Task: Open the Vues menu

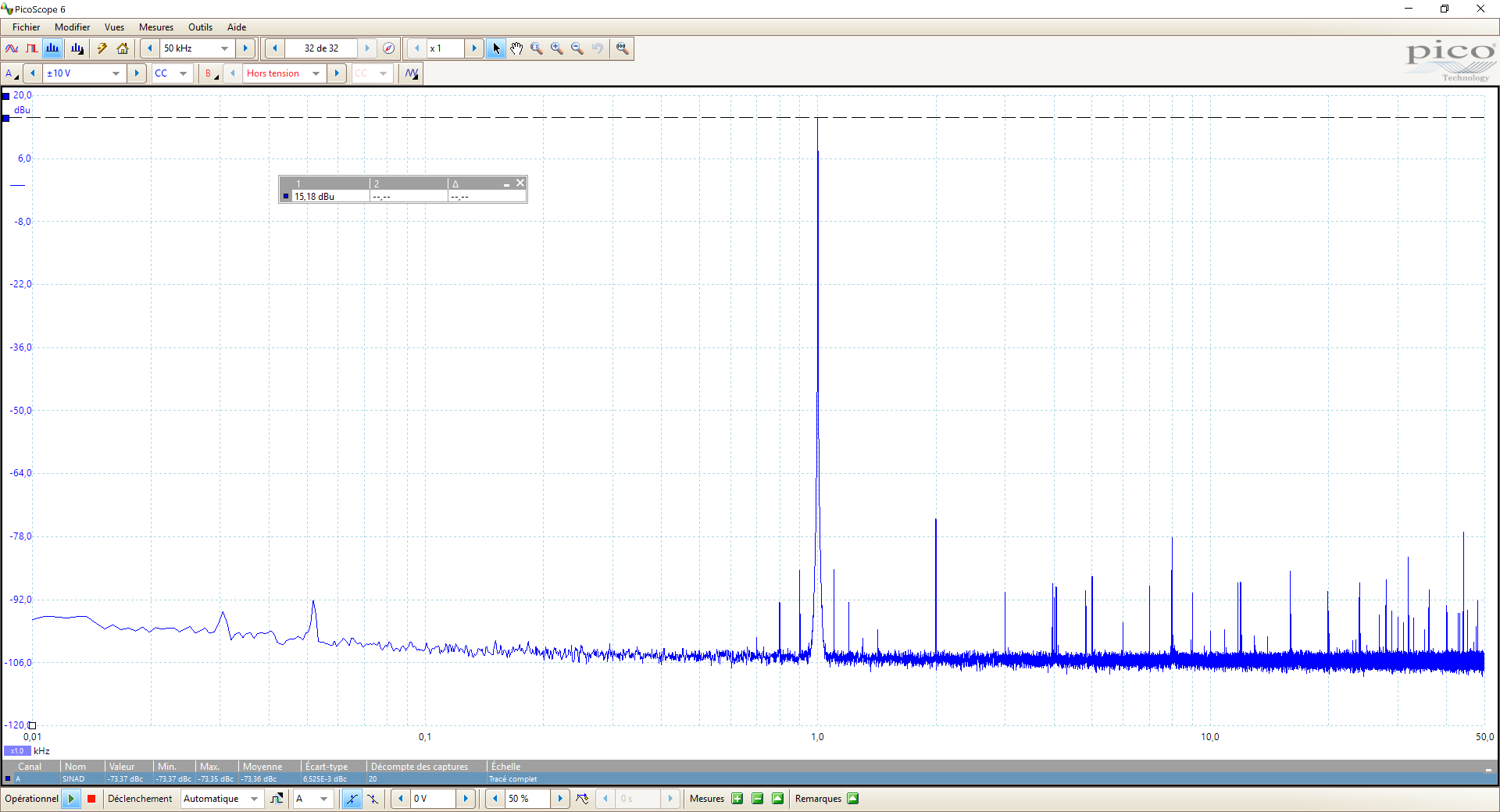Action: tap(114, 27)
